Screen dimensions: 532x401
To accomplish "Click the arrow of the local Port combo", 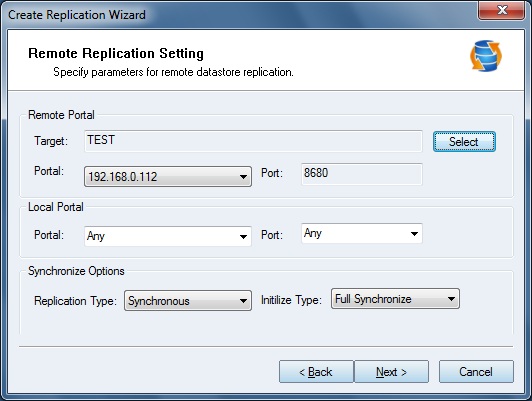I will click(414, 234).
